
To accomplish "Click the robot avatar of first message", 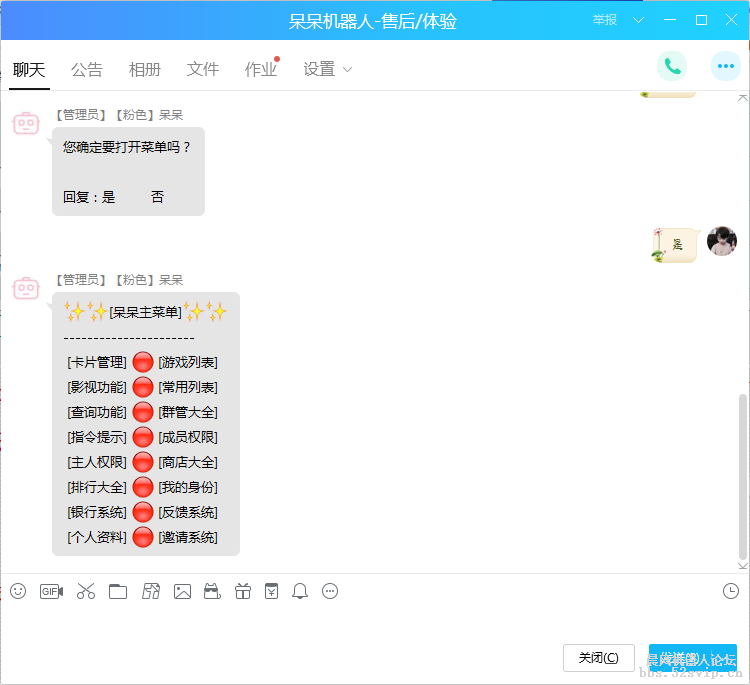I will [26, 123].
